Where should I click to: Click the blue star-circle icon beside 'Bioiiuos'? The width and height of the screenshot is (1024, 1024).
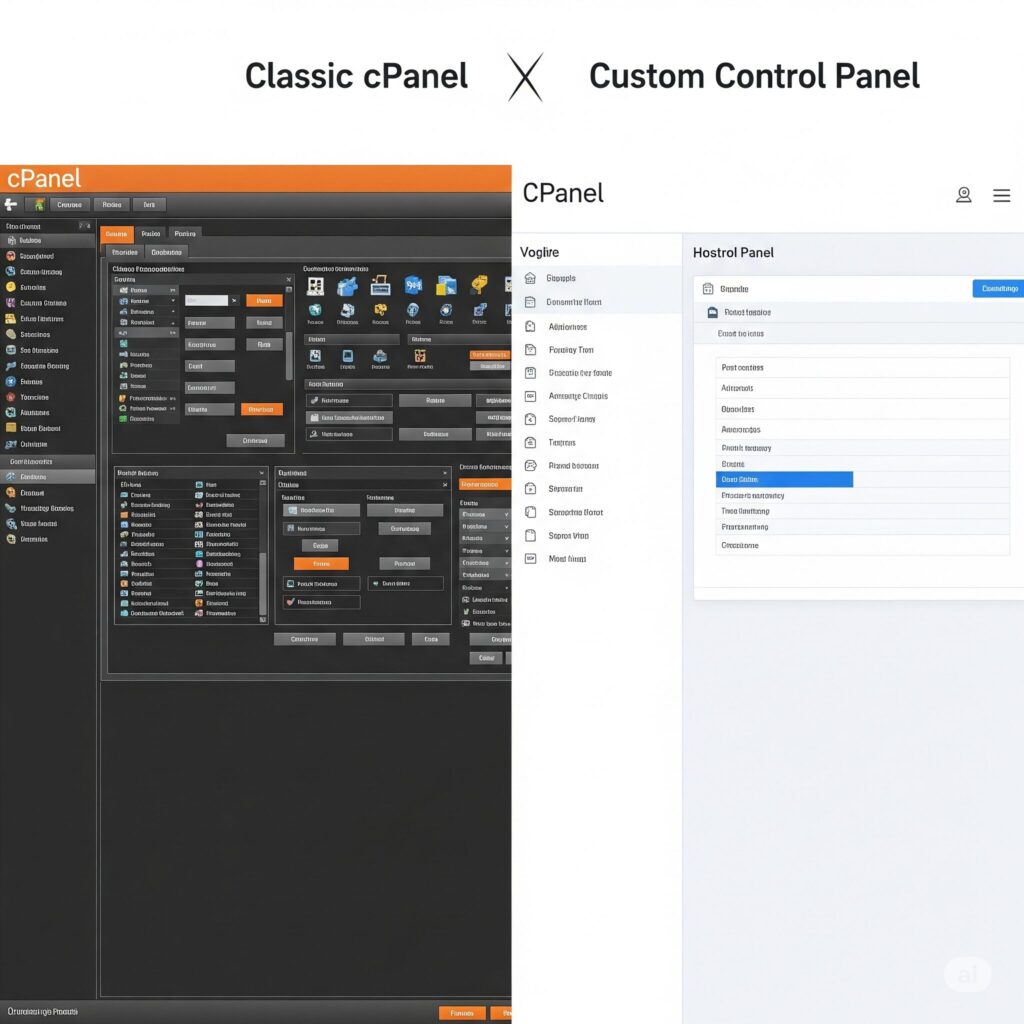10,381
